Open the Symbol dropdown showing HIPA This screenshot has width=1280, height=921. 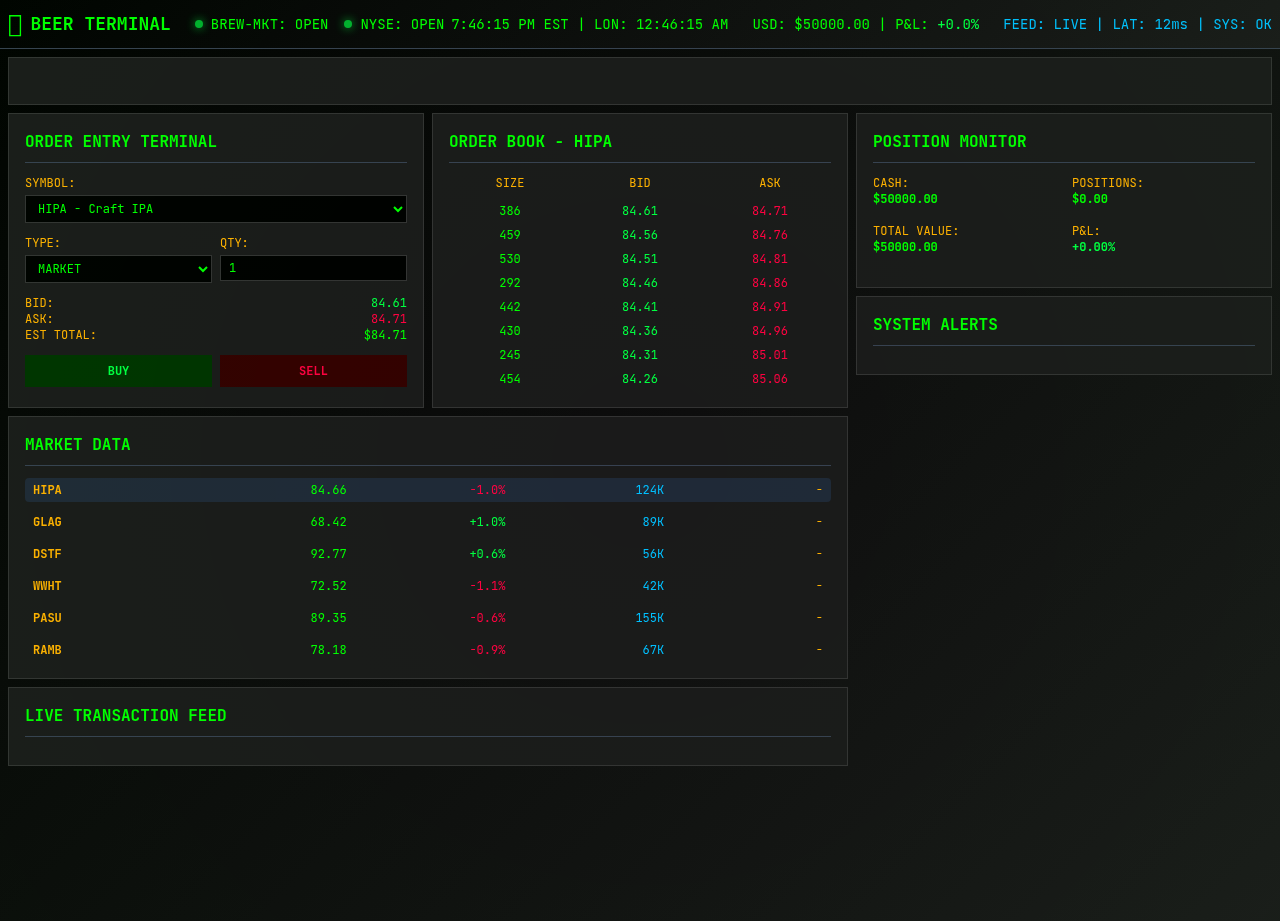coord(216,209)
